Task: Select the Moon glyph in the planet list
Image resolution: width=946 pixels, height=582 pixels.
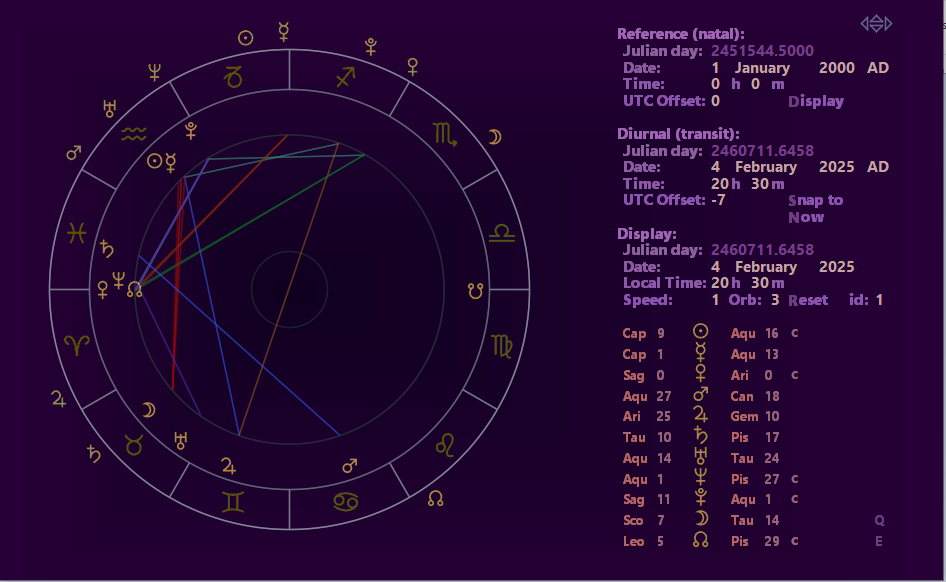Action: [x=701, y=519]
